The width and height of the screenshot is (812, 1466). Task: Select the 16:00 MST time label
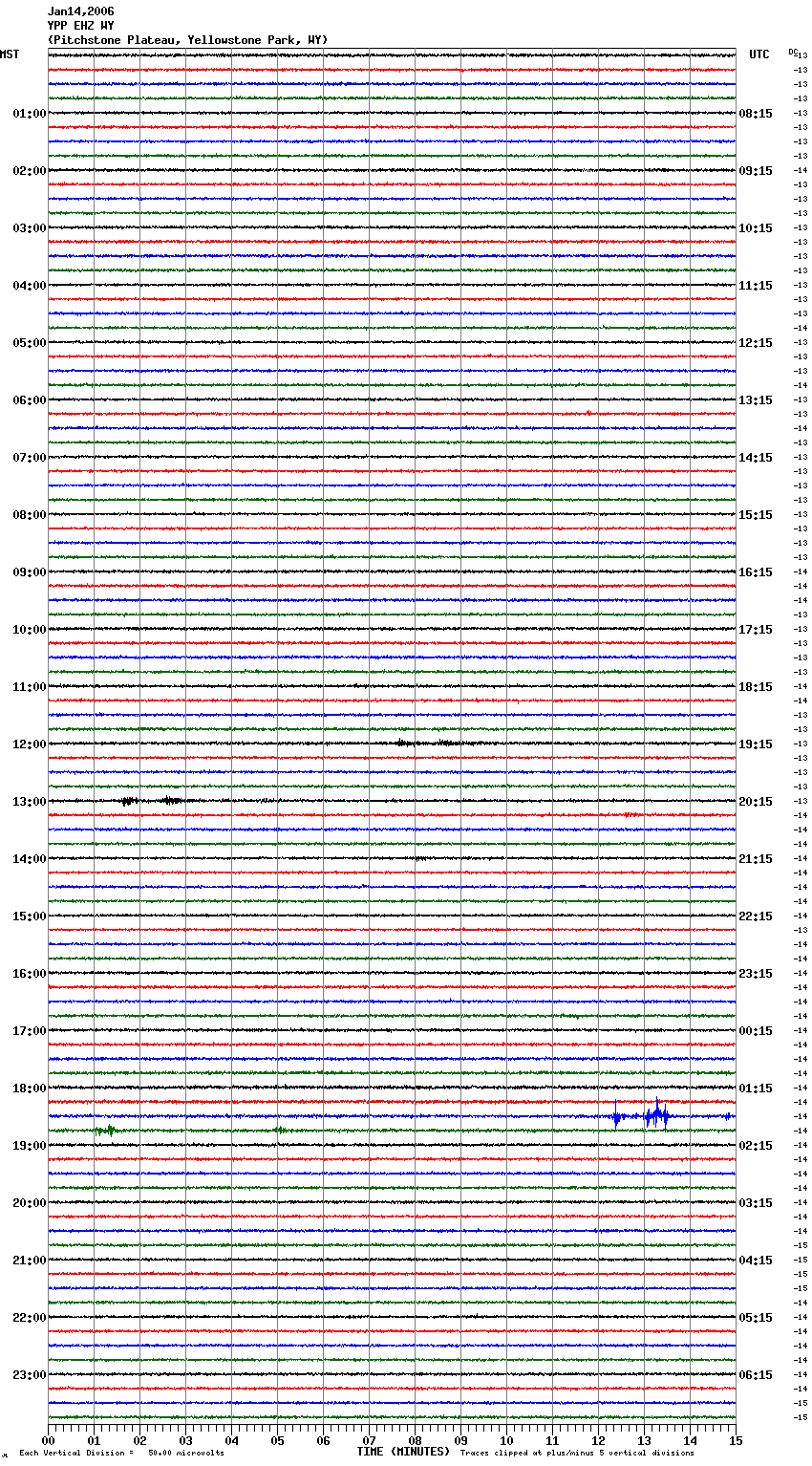30,974
